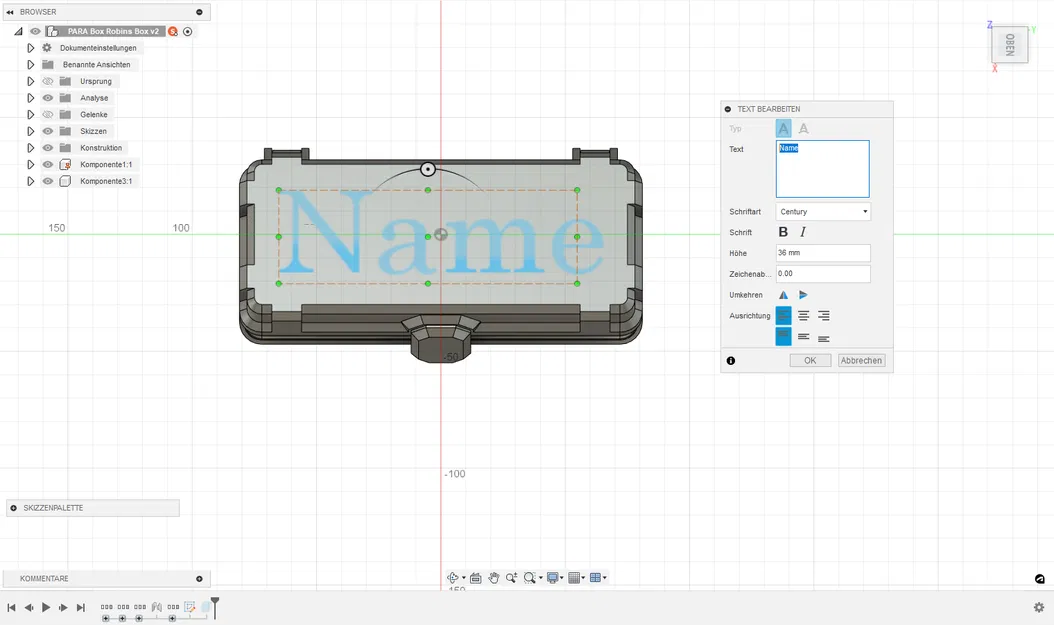
Task: Collapse the Text Bearbeiten dialog
Action: (x=728, y=109)
